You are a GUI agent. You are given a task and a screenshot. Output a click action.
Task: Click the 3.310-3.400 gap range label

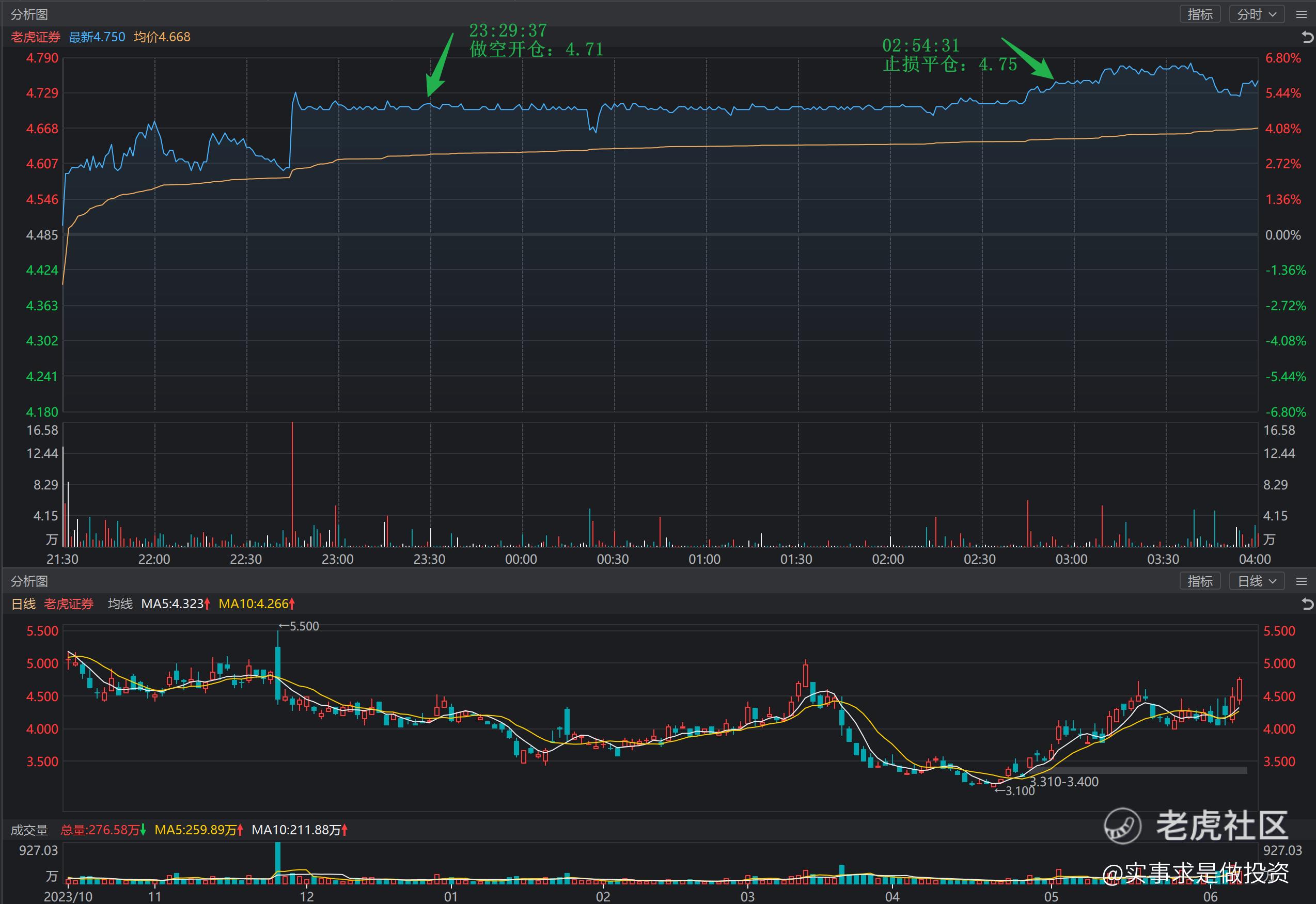click(x=1064, y=782)
